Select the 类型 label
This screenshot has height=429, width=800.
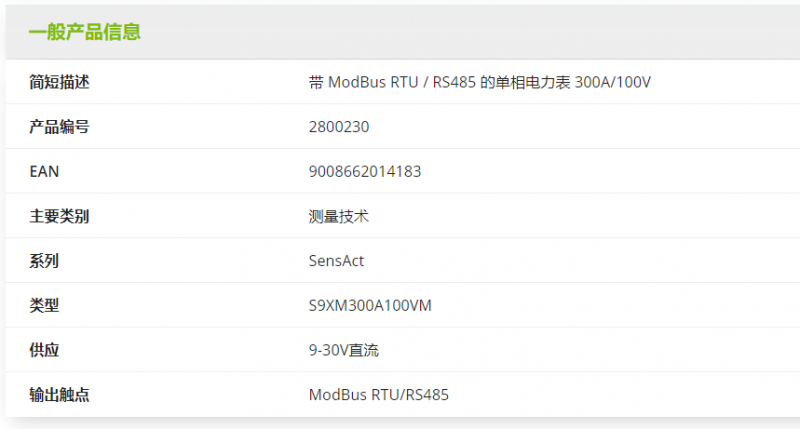[44, 306]
